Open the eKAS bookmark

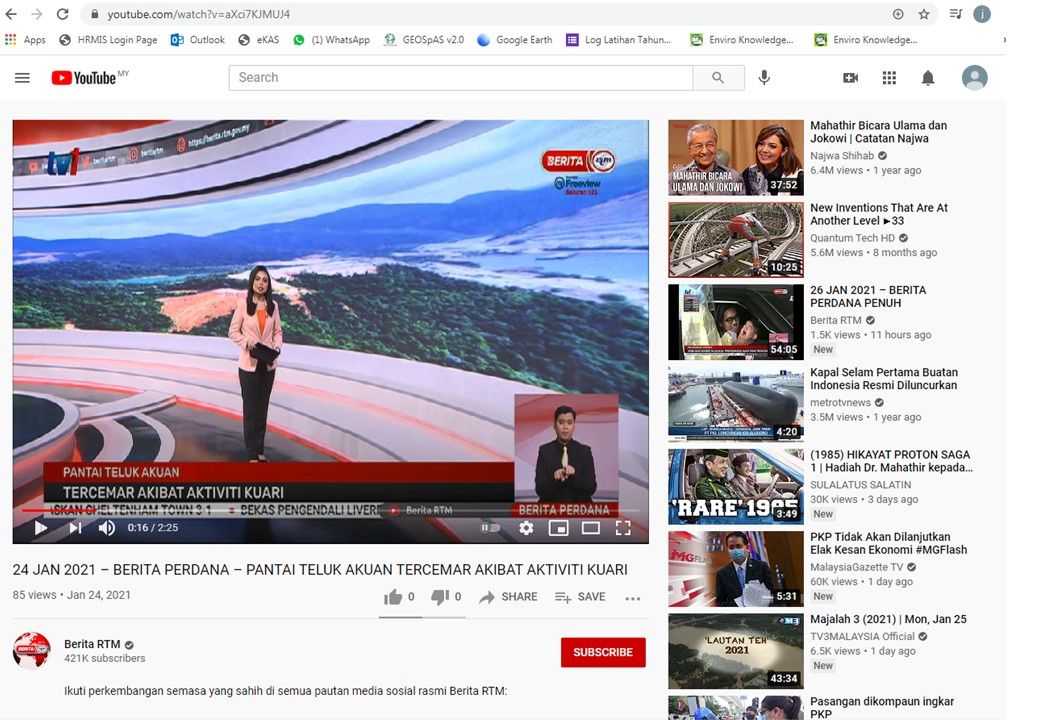(x=259, y=40)
